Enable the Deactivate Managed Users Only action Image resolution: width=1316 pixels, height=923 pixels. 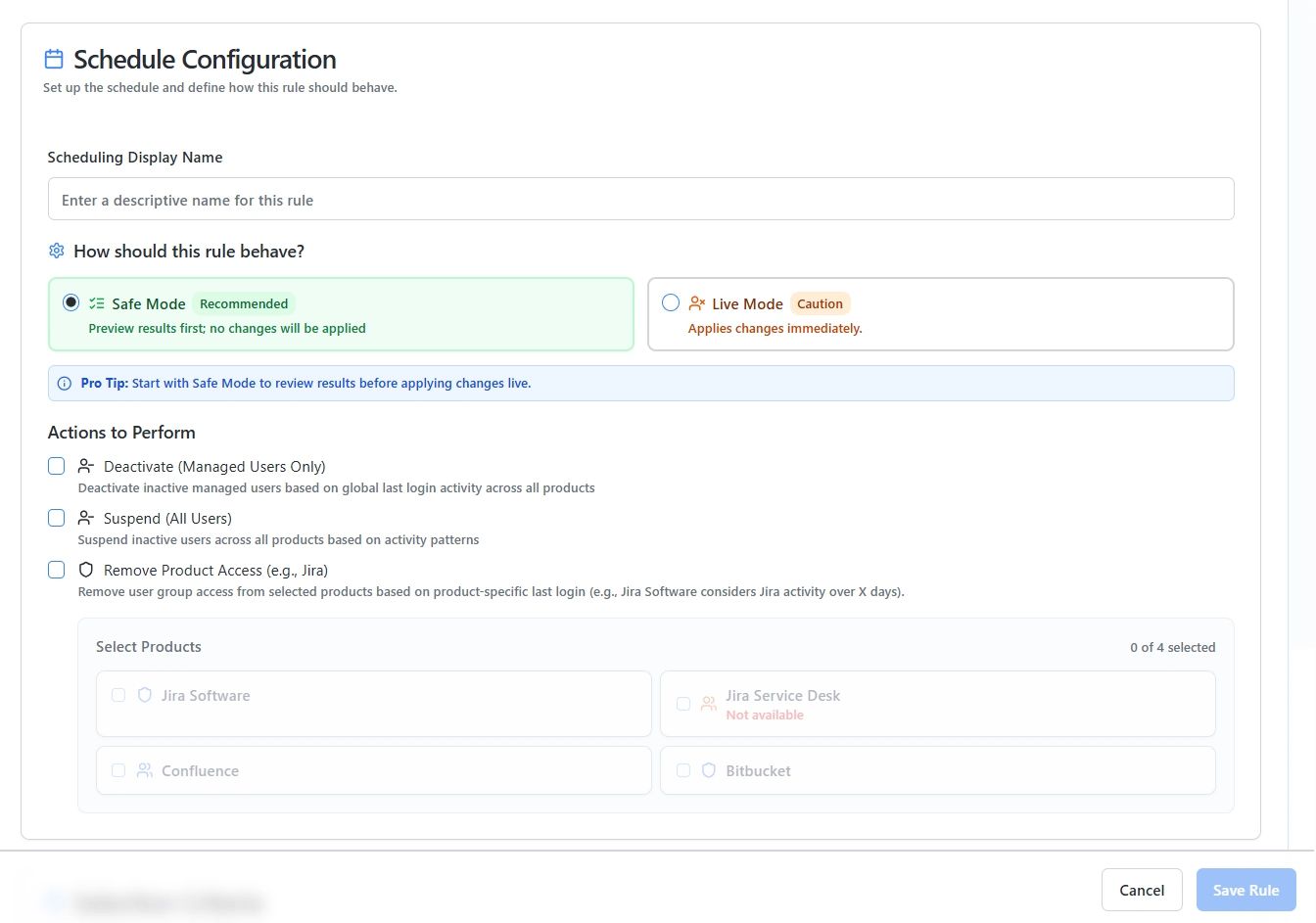[56, 465]
